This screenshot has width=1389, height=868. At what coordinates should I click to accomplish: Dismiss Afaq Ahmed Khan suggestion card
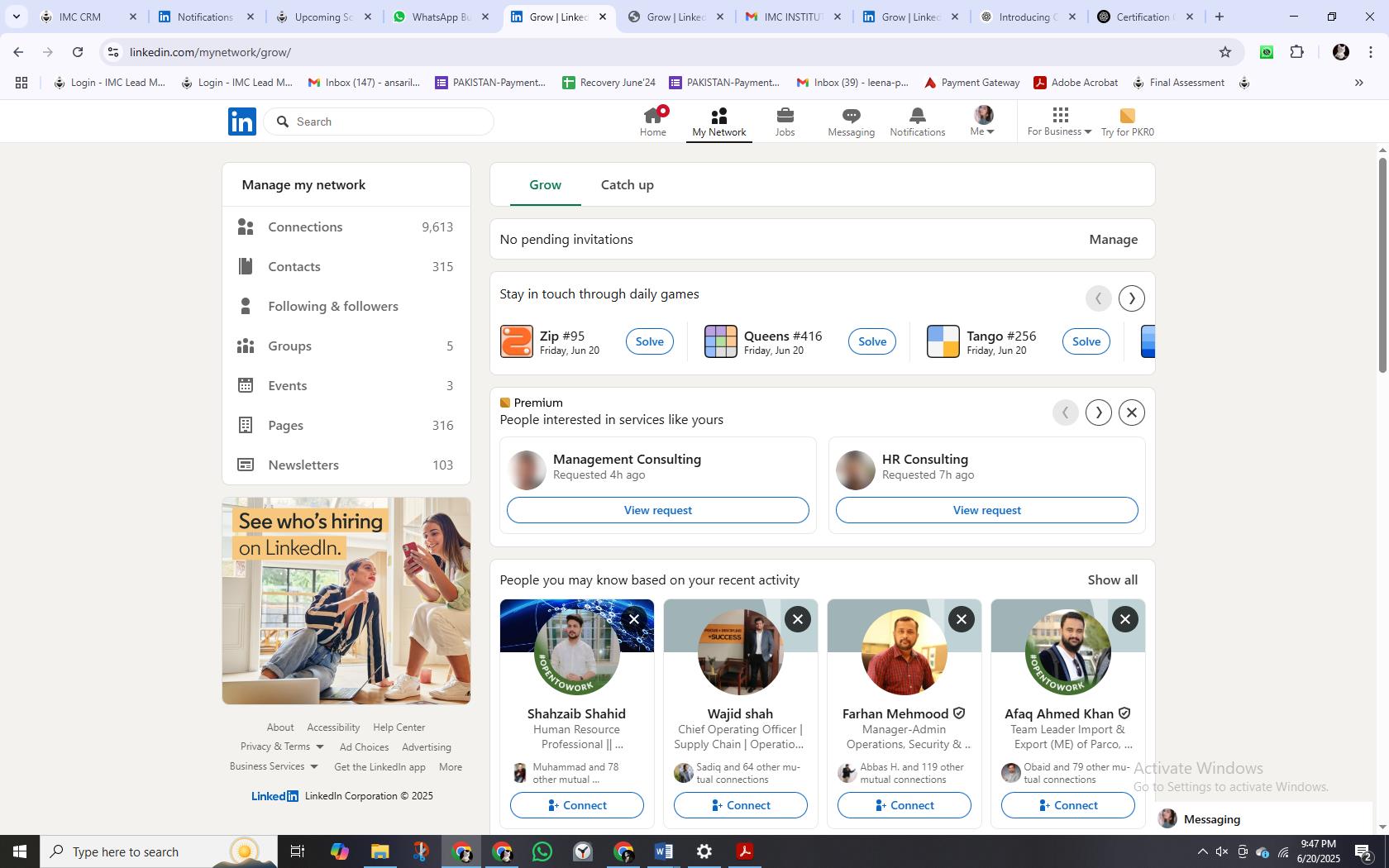click(x=1125, y=619)
